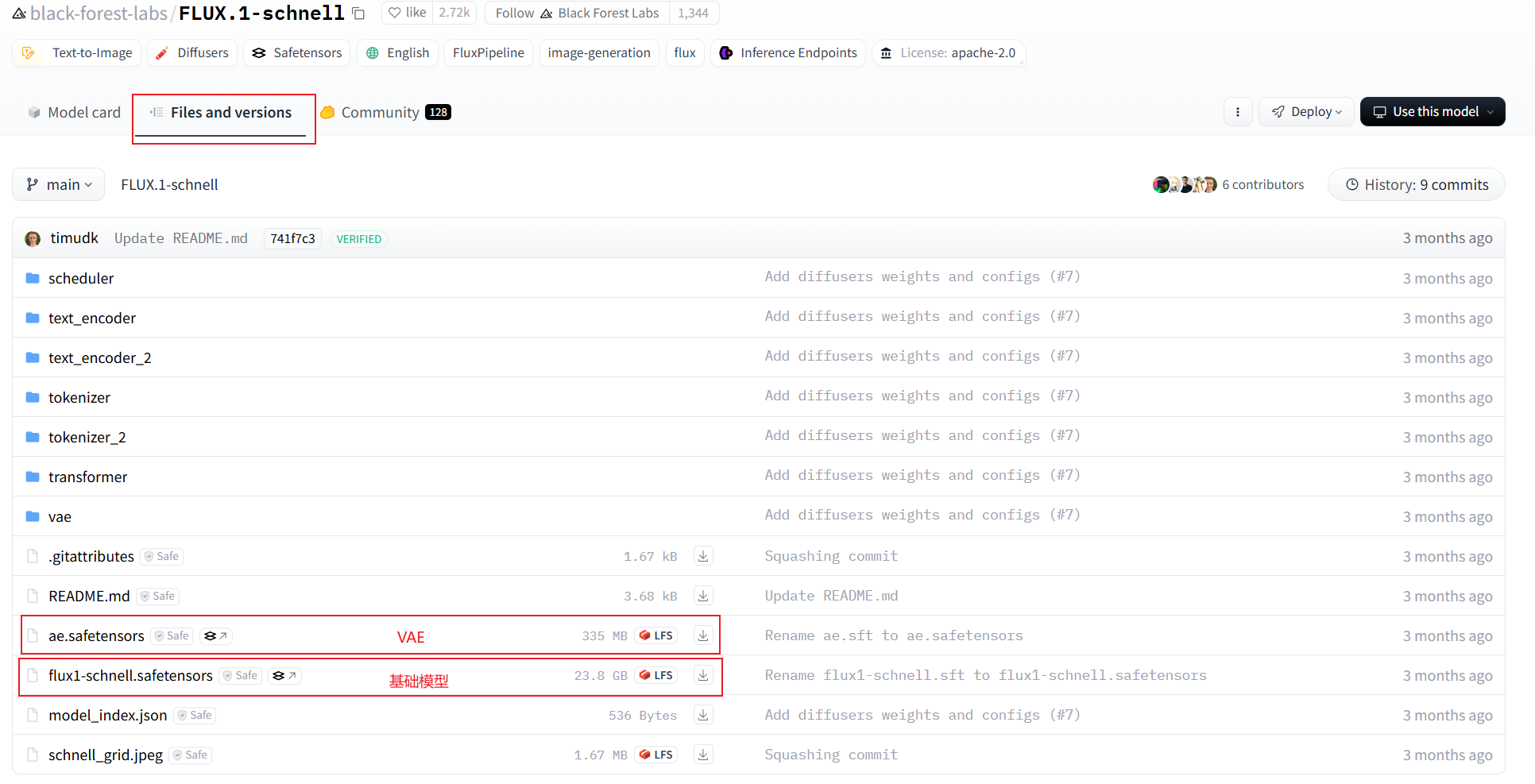The height and width of the screenshot is (784, 1535).
Task: Download the ae.safetensors file
Action: point(703,635)
